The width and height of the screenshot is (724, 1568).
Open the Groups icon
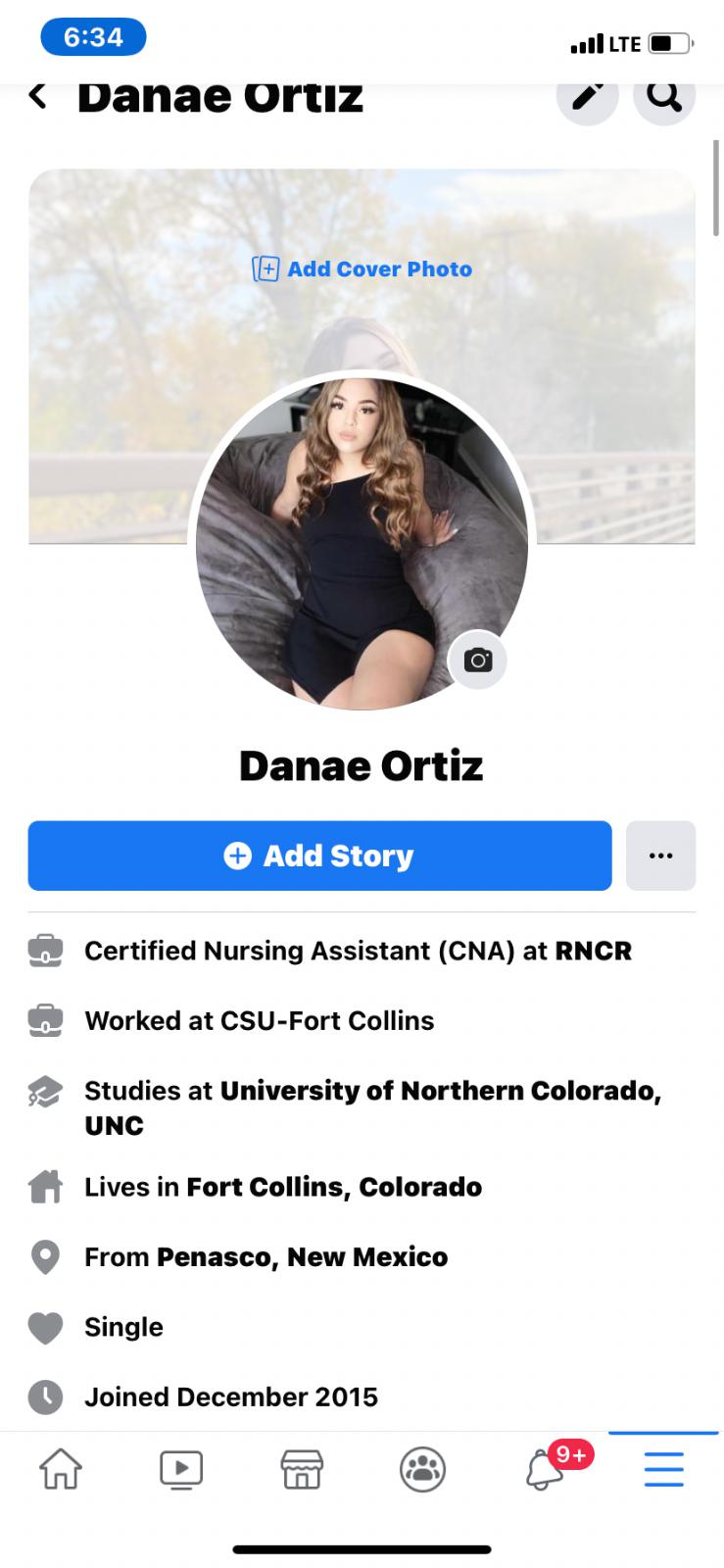point(423,1469)
